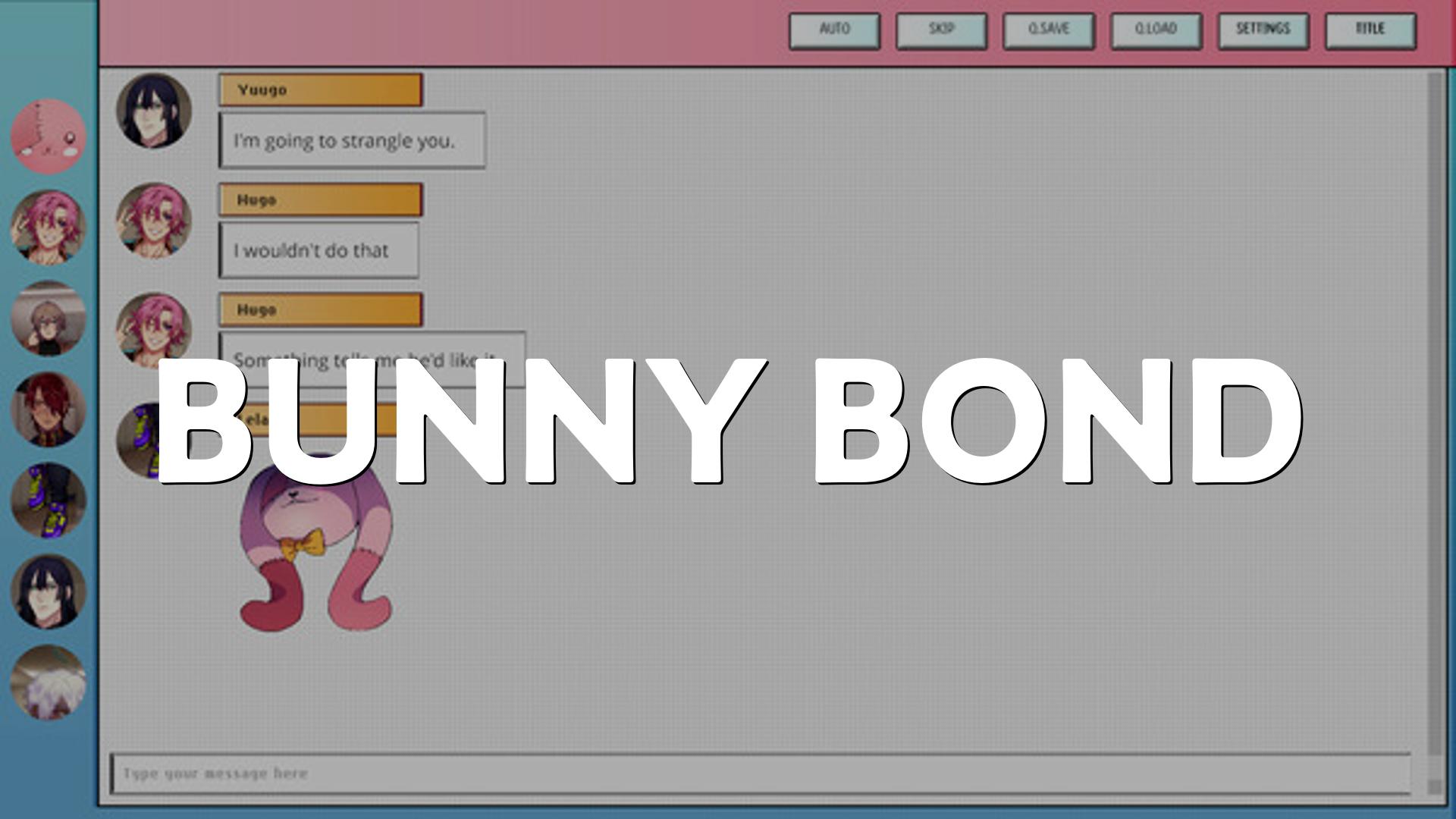Viewport: 1456px width, 819px height.
Task: Toggle AUTO mode button
Action: point(834,30)
